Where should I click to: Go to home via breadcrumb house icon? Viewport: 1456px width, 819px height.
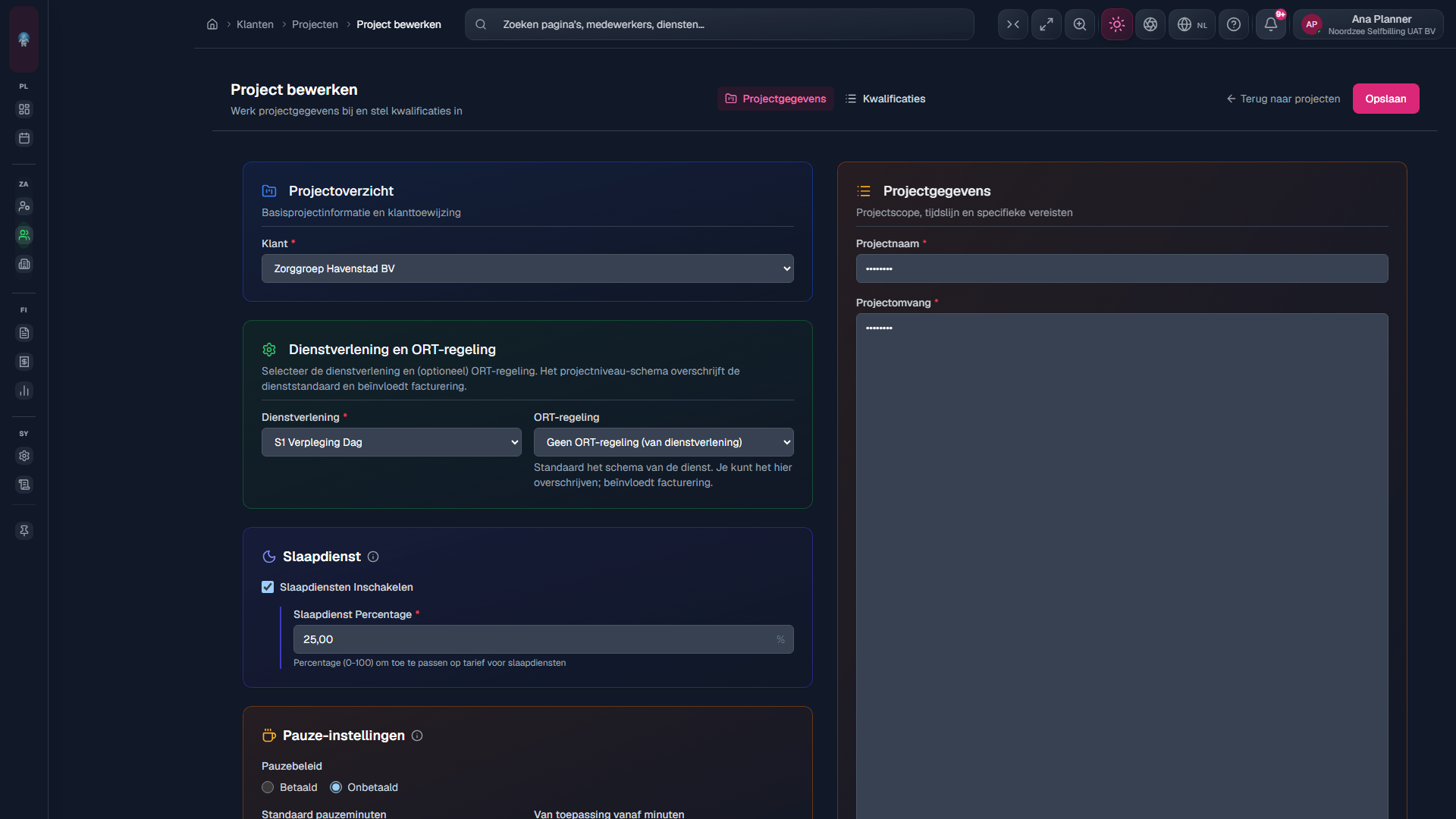click(x=212, y=24)
